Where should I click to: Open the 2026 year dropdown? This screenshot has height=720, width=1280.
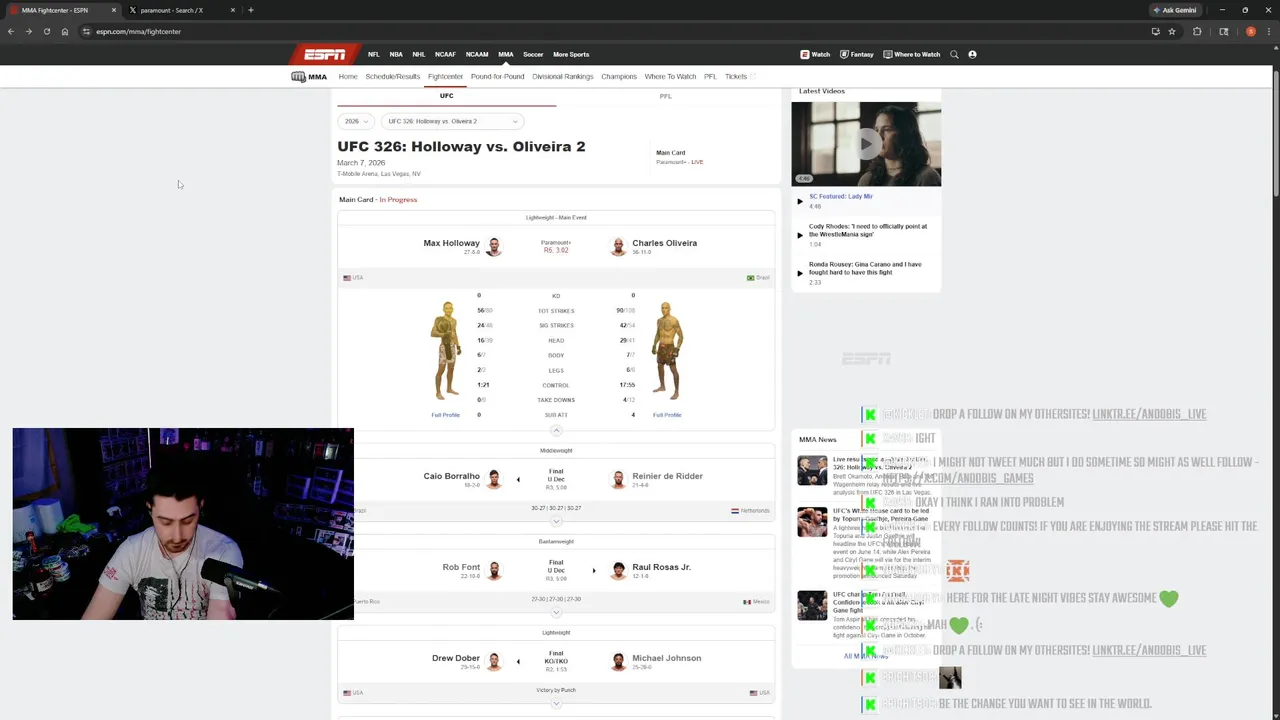click(x=356, y=121)
